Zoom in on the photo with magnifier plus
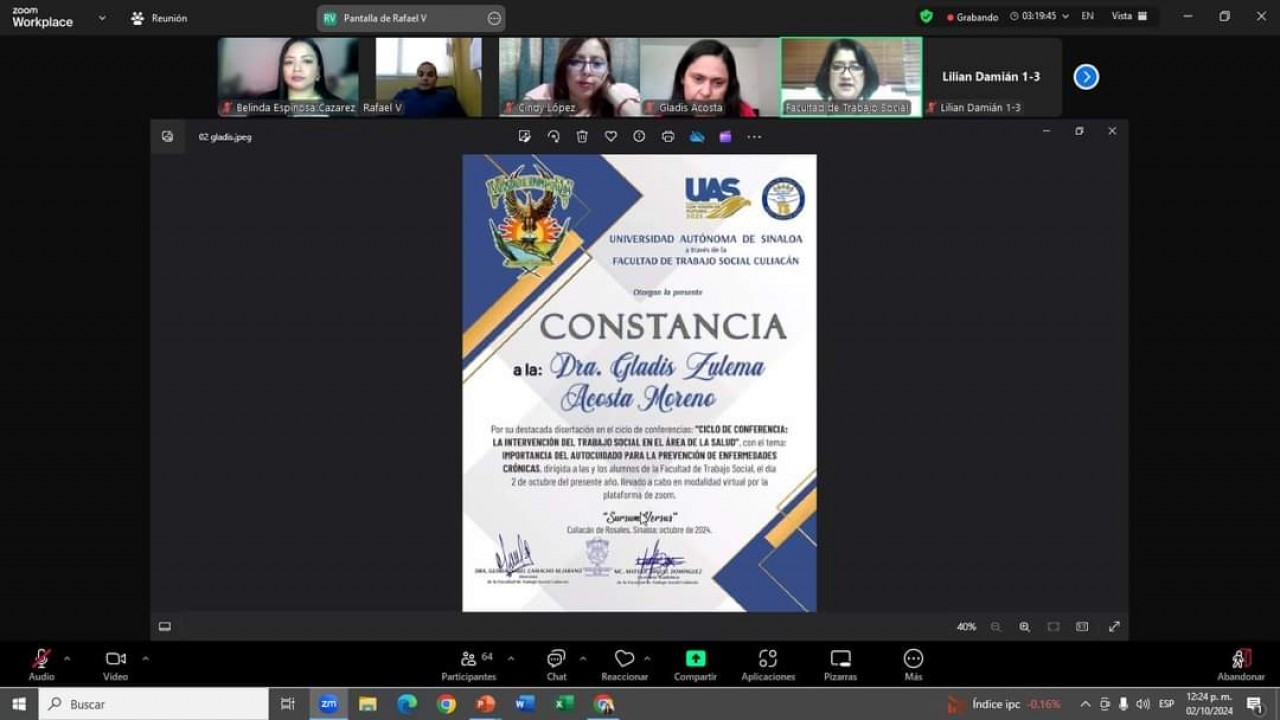Viewport: 1280px width, 720px height. pos(1024,627)
